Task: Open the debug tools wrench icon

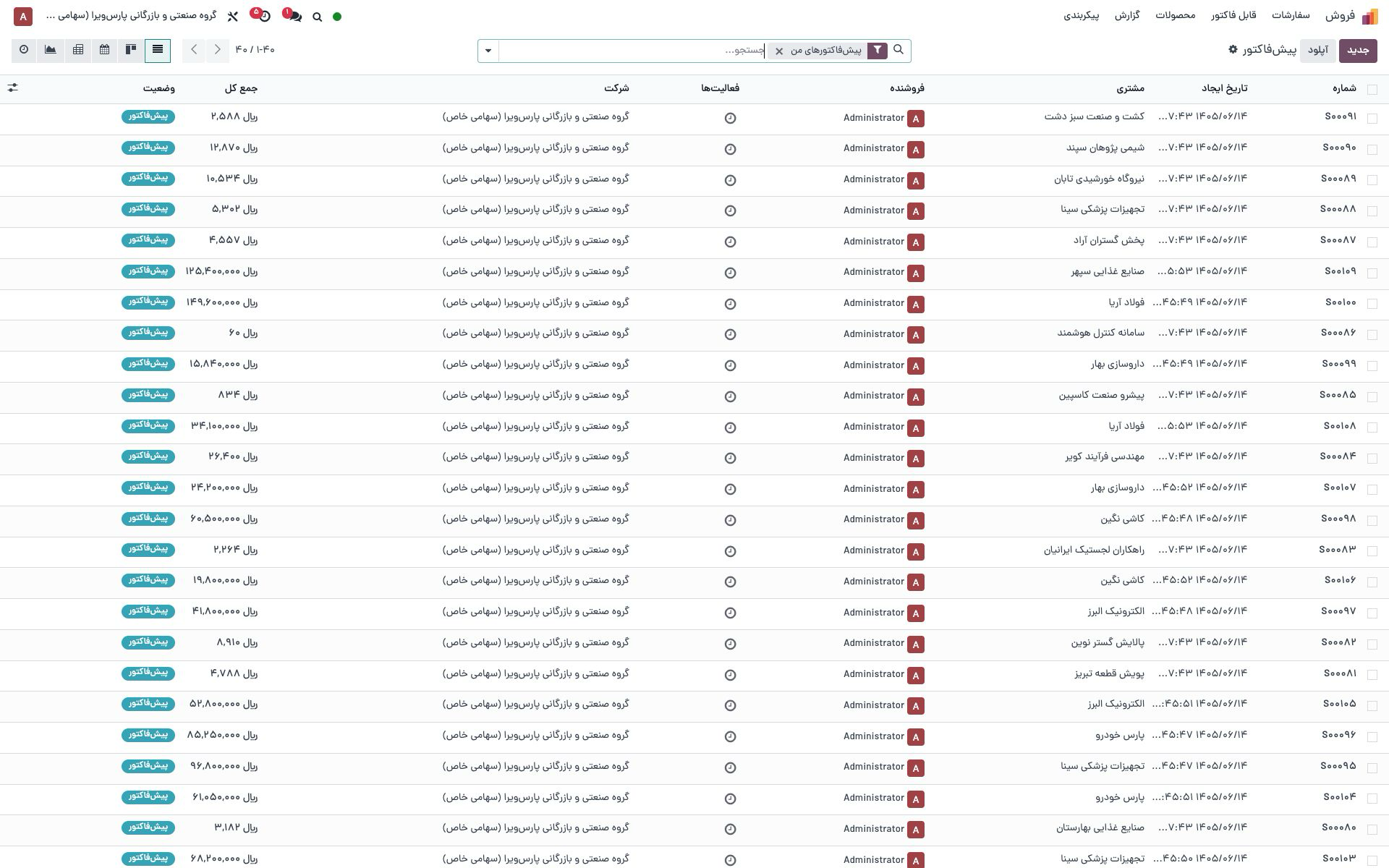Action: tap(232, 16)
